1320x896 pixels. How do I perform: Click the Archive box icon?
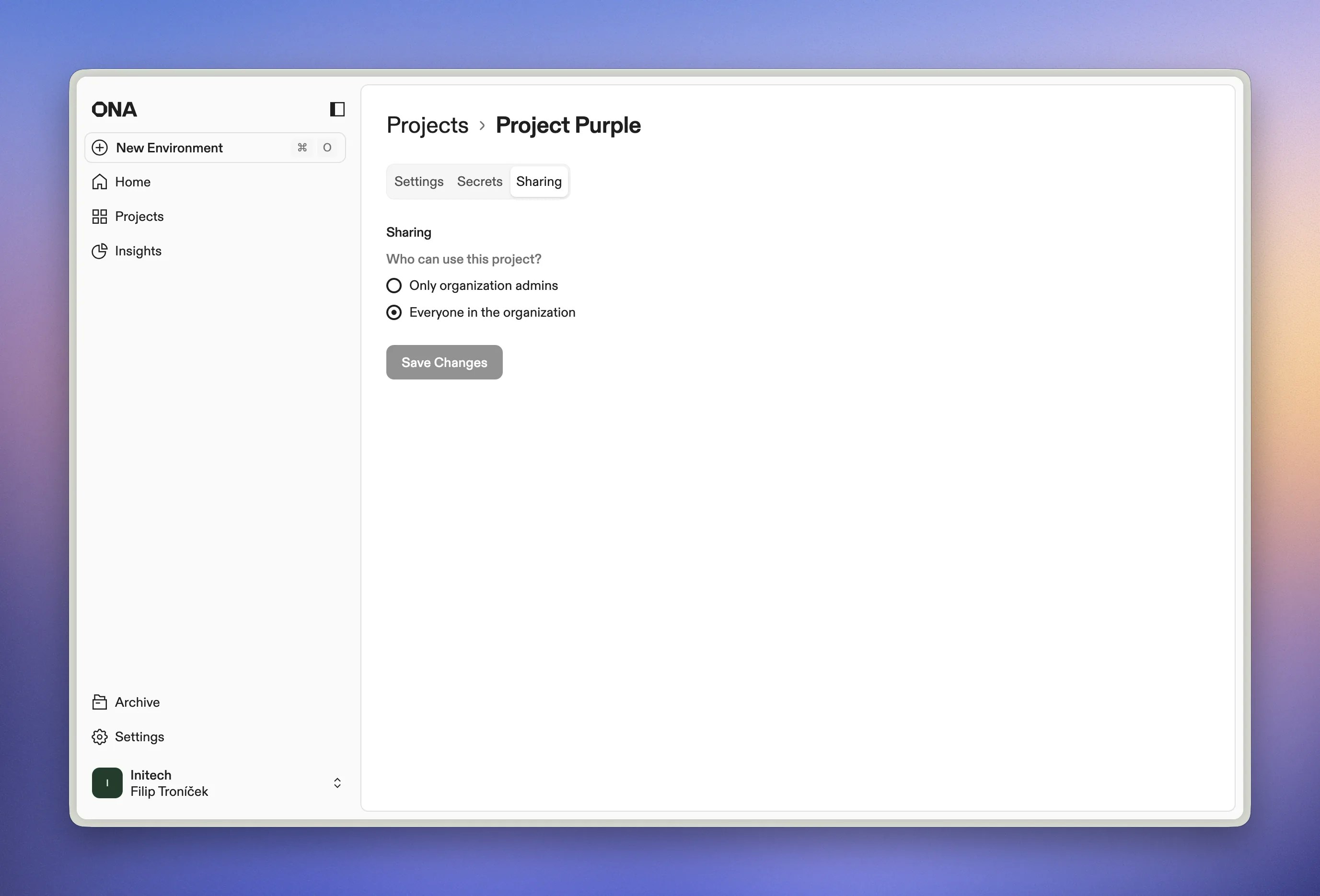99,702
